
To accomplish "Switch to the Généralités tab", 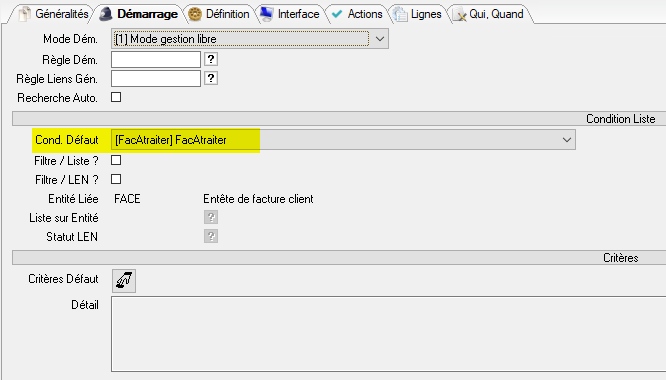I will tap(54, 14).
